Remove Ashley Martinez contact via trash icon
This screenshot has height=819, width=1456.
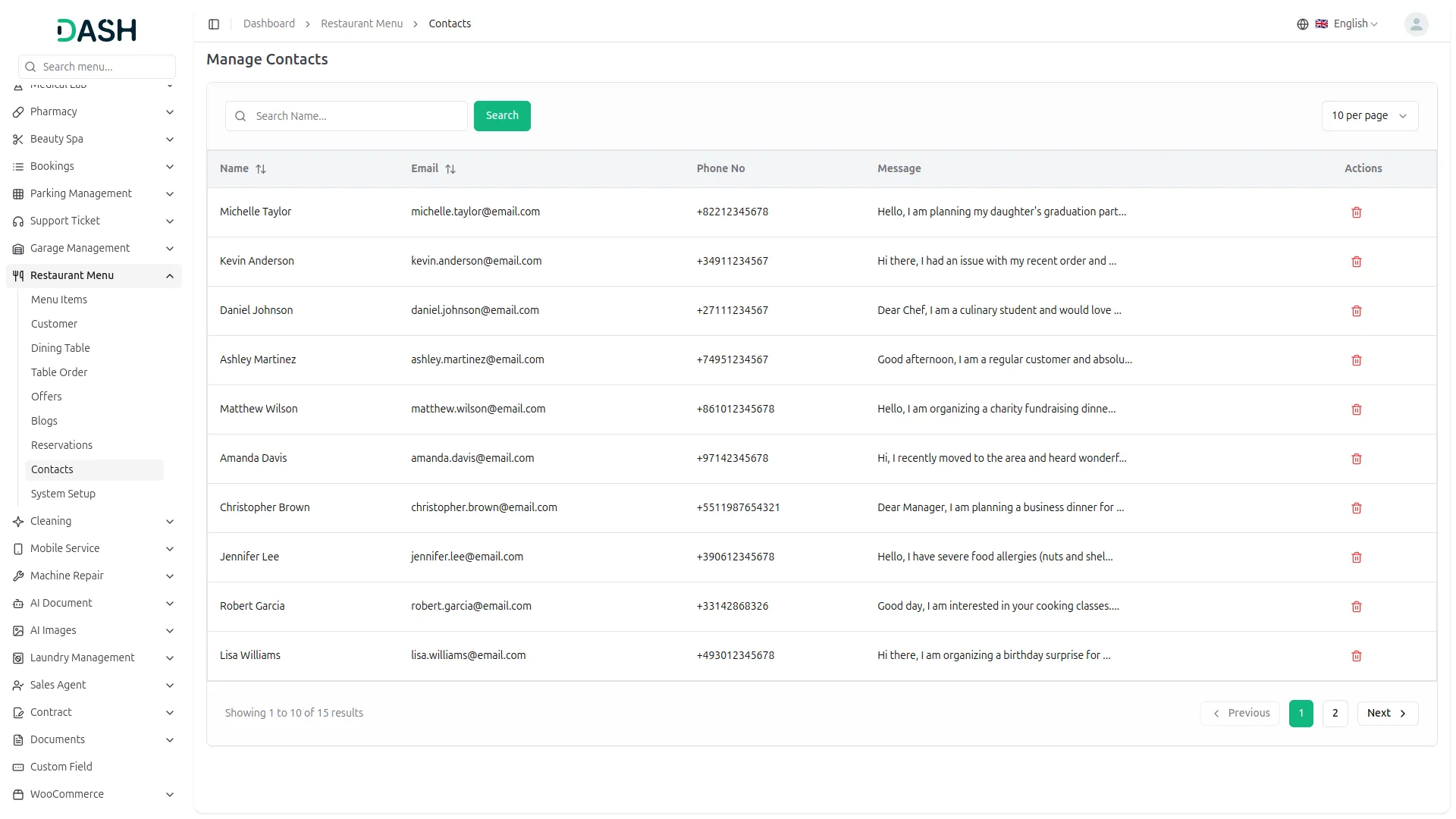1356,360
